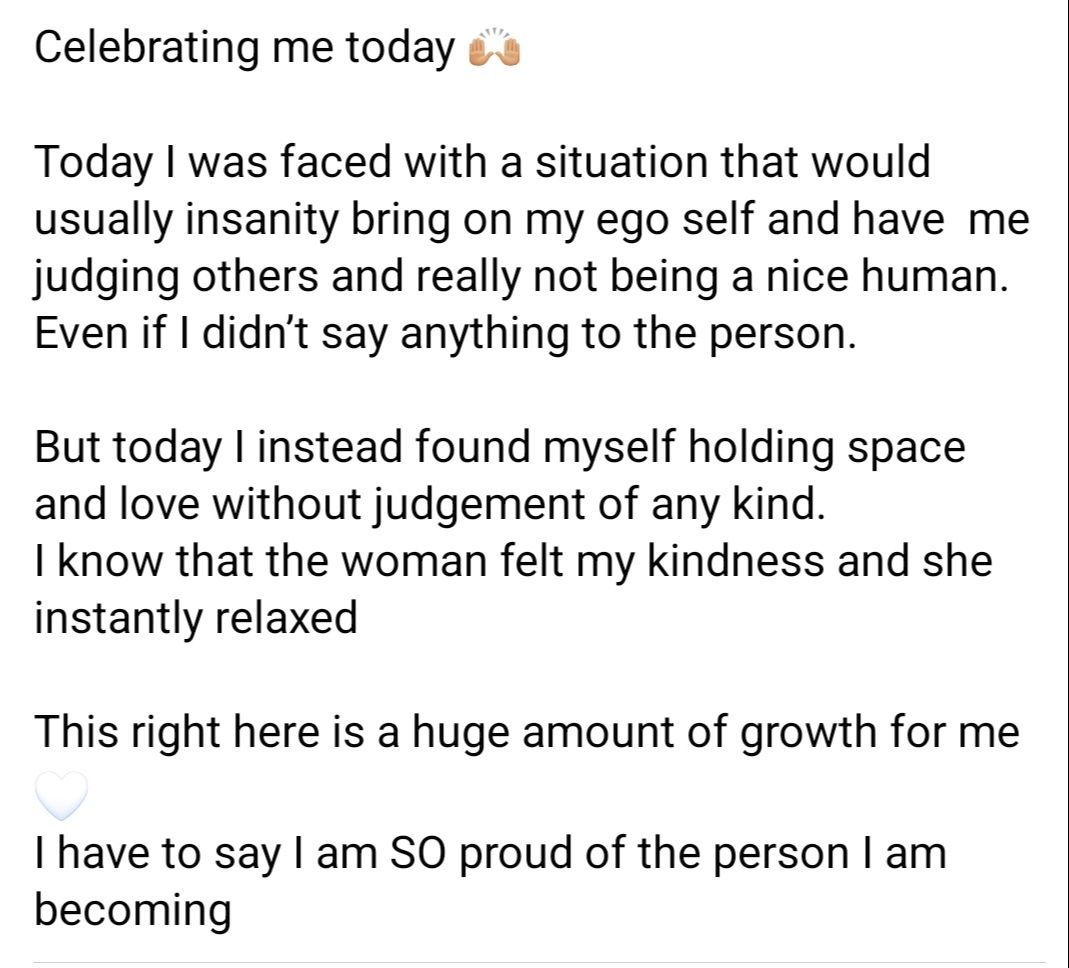The height and width of the screenshot is (968, 1069).
Task: Click the horizontal divider below the post
Action: point(540,964)
